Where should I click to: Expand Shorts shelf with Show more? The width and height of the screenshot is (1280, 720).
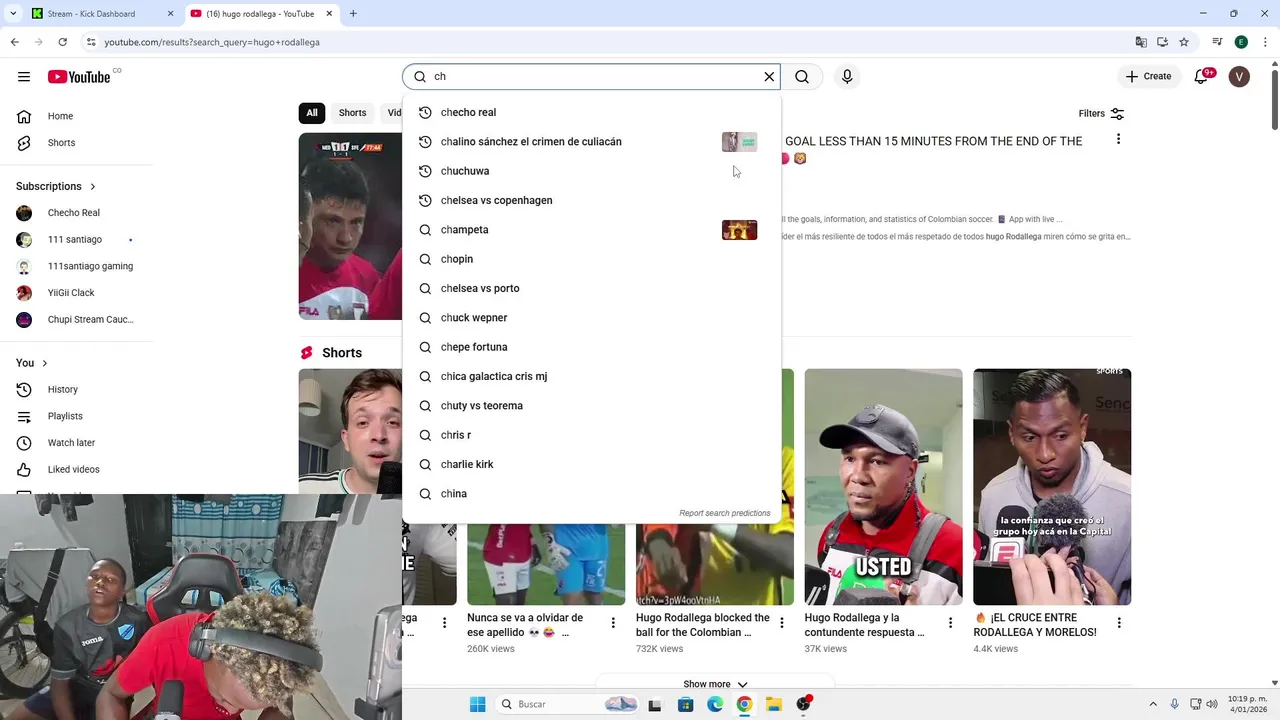[715, 684]
